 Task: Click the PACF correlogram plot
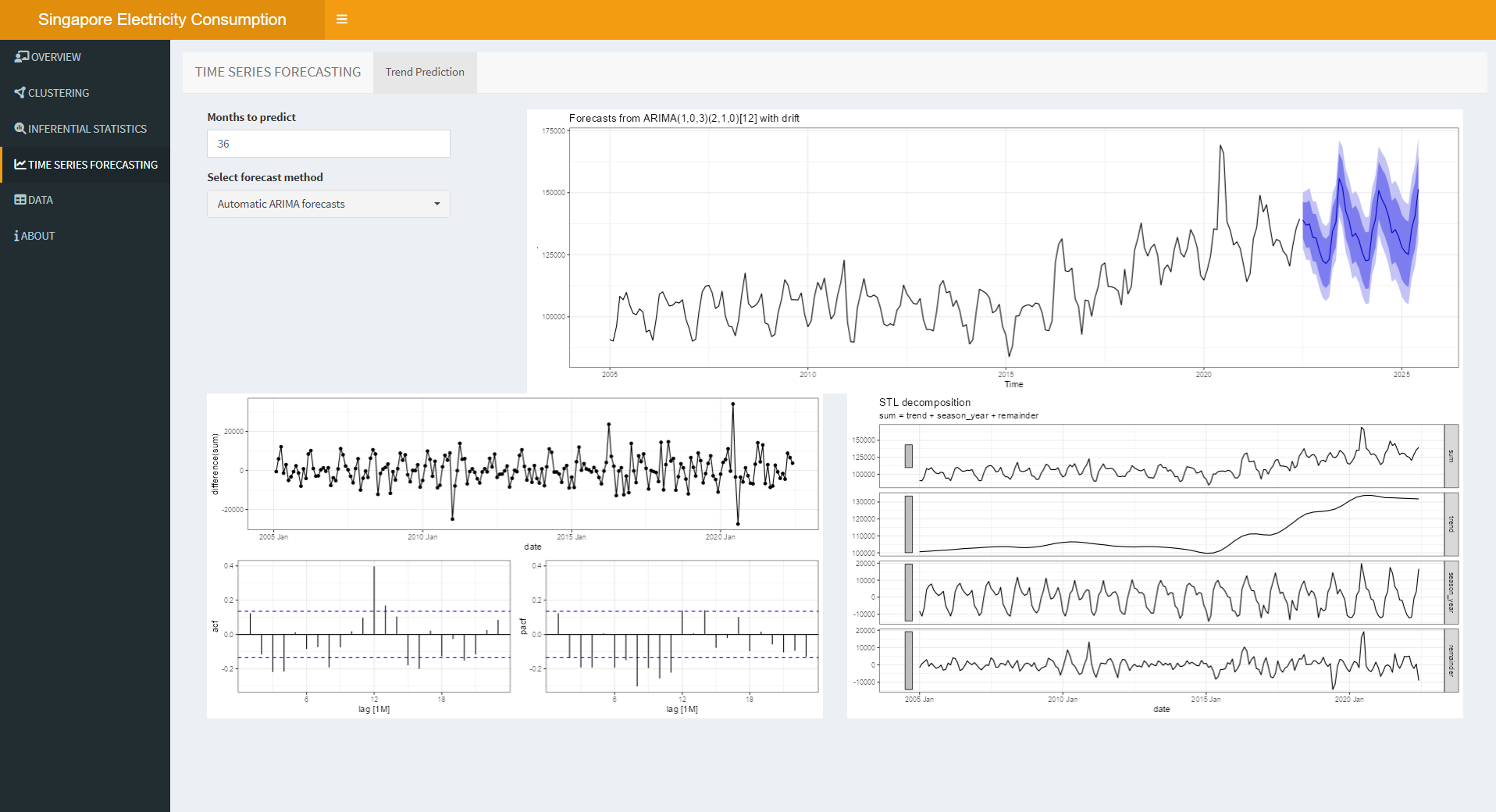[x=682, y=626]
